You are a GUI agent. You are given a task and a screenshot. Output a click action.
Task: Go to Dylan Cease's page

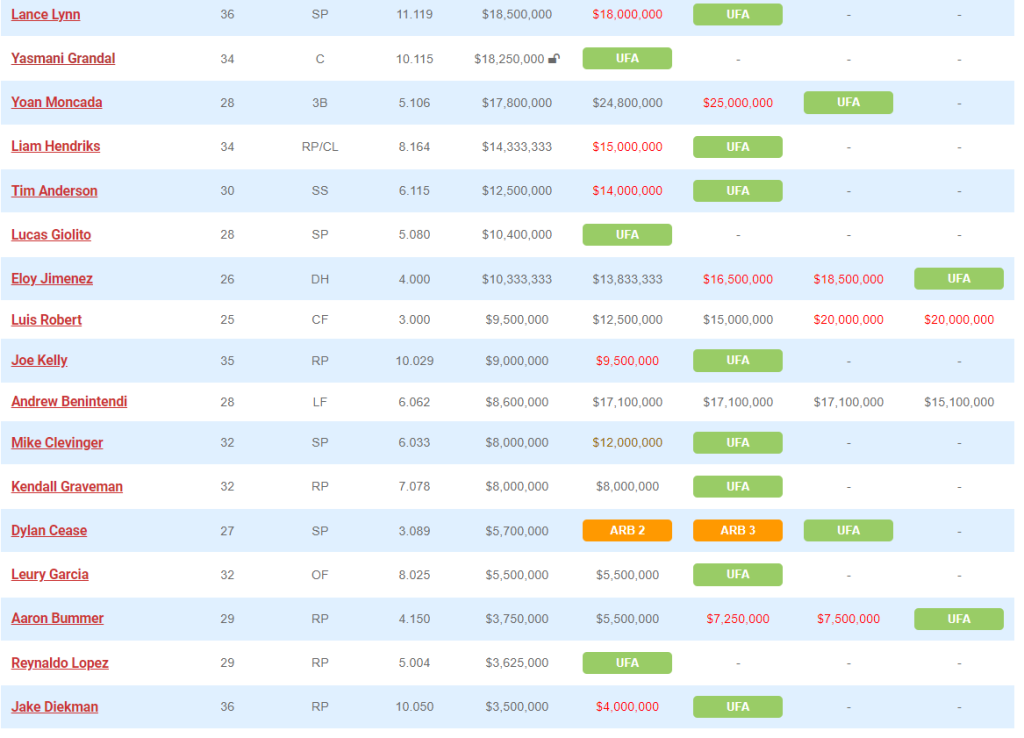(x=49, y=530)
